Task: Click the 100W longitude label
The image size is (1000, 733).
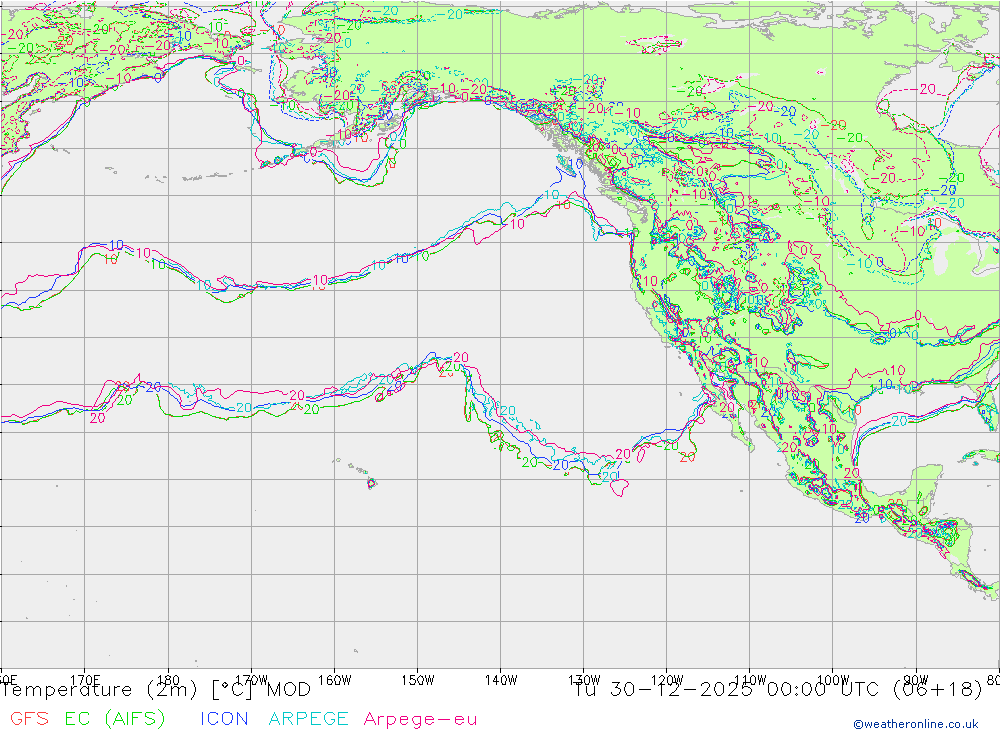Action: click(x=833, y=679)
